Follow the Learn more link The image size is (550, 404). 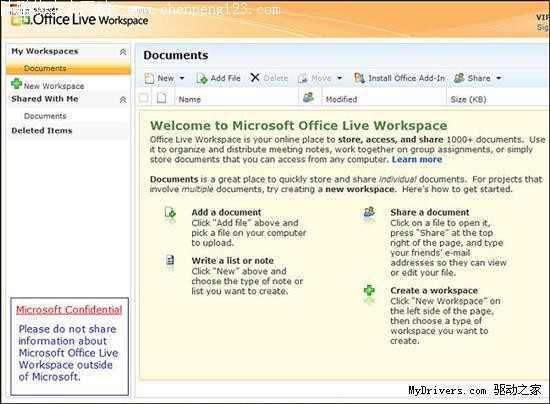[417, 160]
